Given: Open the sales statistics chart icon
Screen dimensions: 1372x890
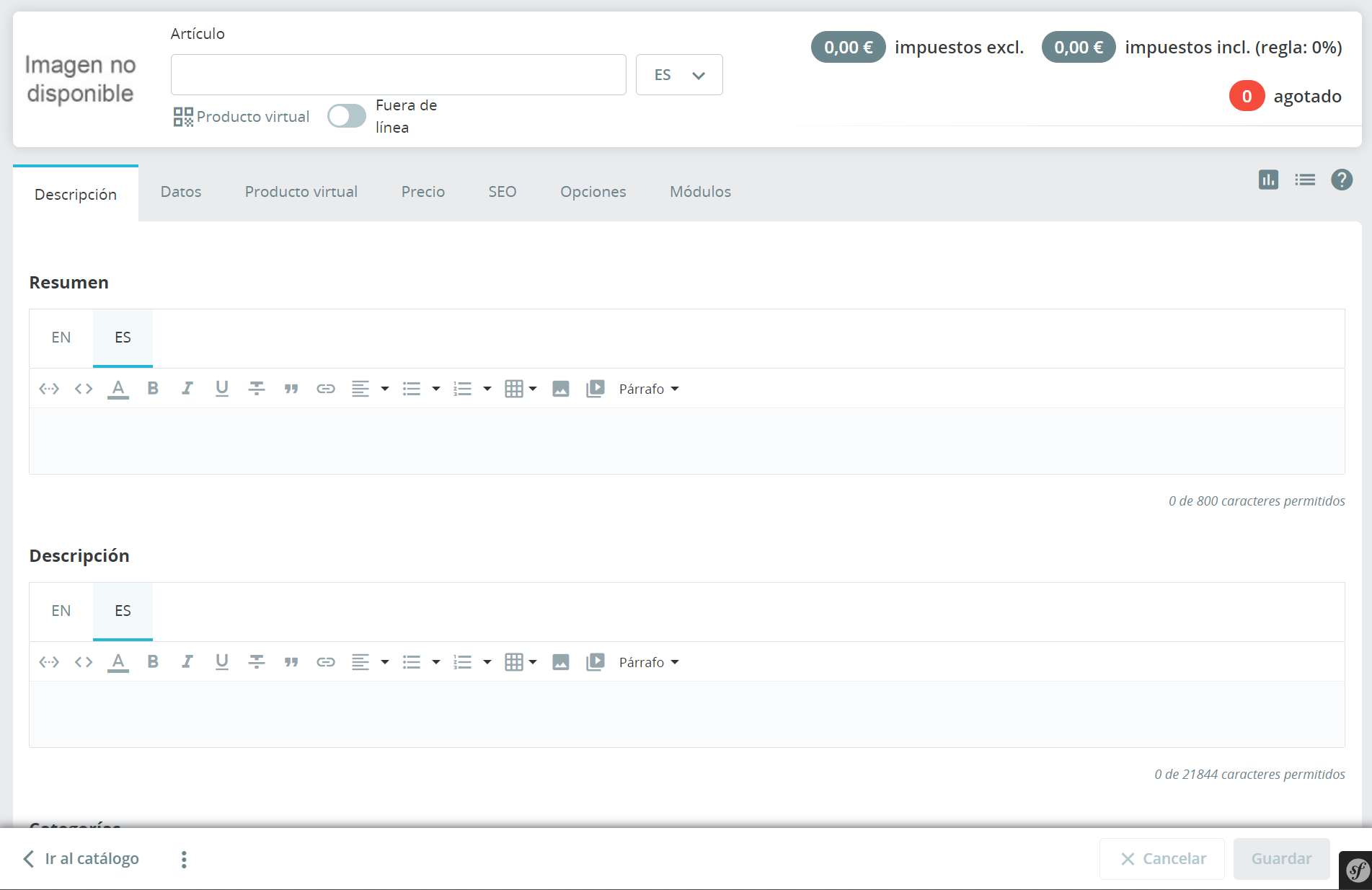Looking at the screenshot, I should click(x=1269, y=180).
